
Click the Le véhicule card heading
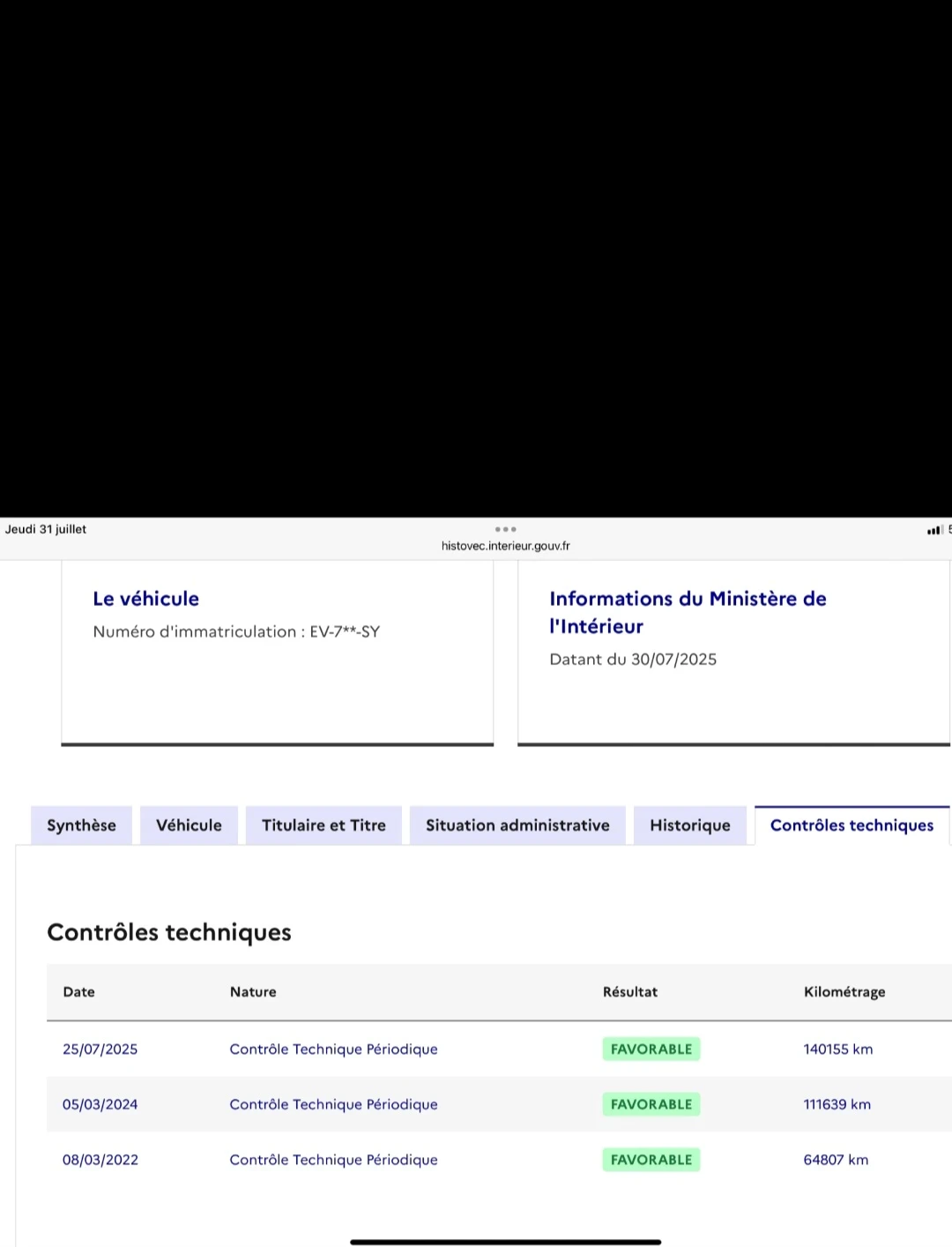[146, 599]
